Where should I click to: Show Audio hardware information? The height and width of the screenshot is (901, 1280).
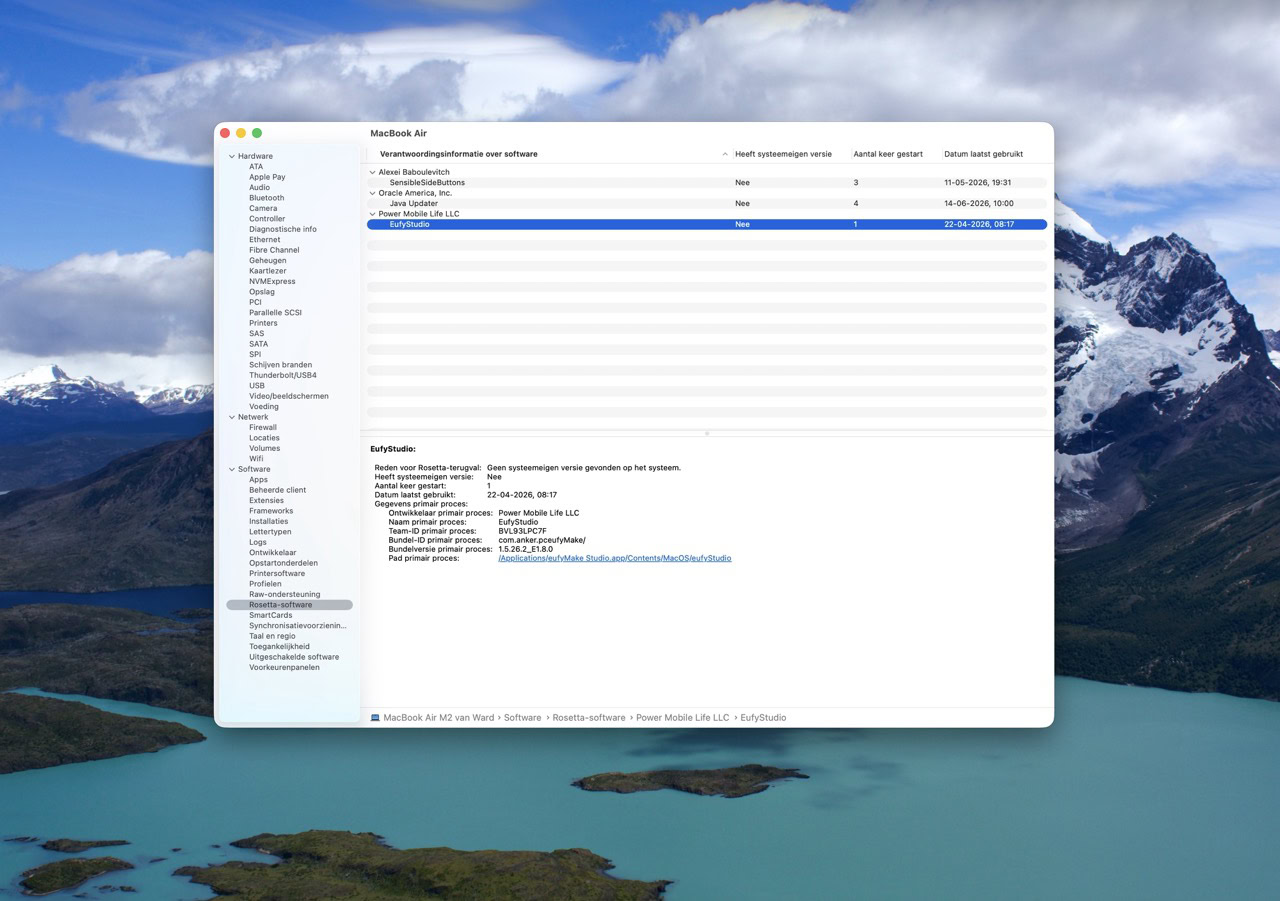pyautogui.click(x=260, y=188)
